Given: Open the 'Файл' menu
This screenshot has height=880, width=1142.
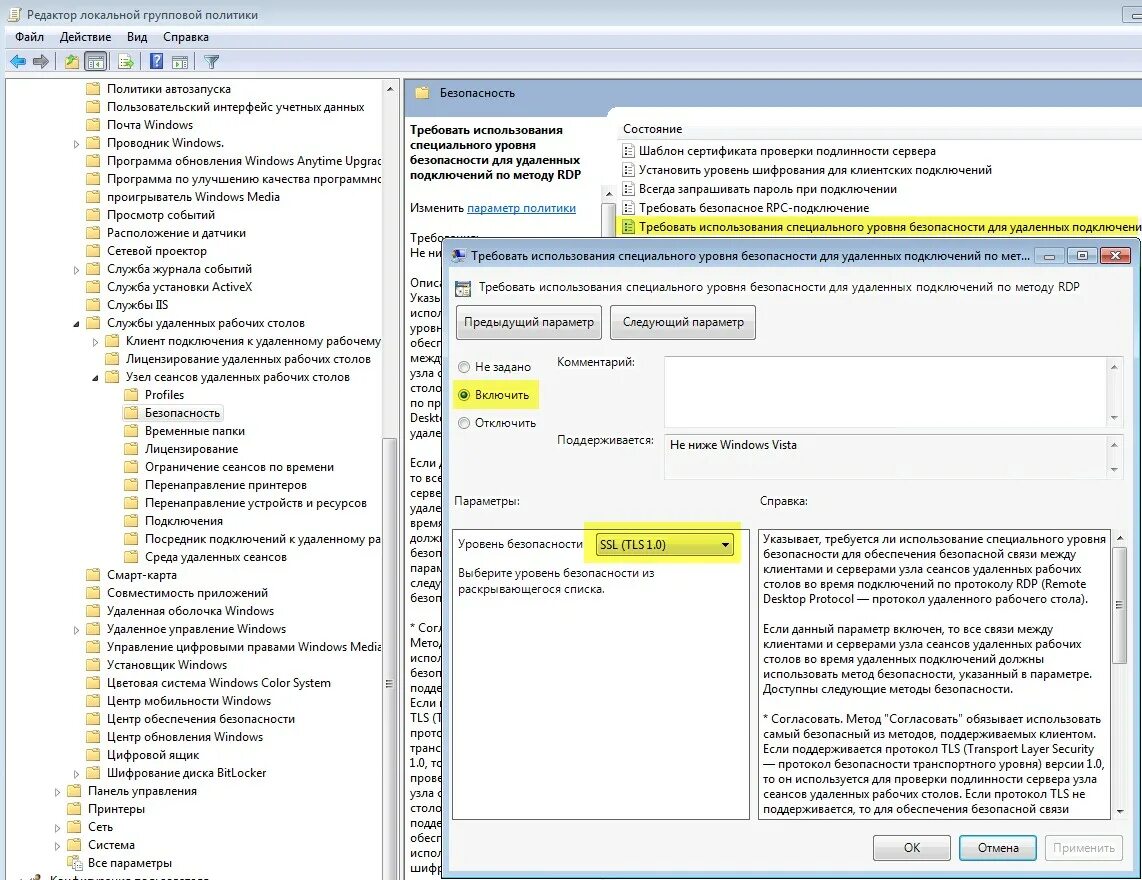Looking at the screenshot, I should coord(29,36).
